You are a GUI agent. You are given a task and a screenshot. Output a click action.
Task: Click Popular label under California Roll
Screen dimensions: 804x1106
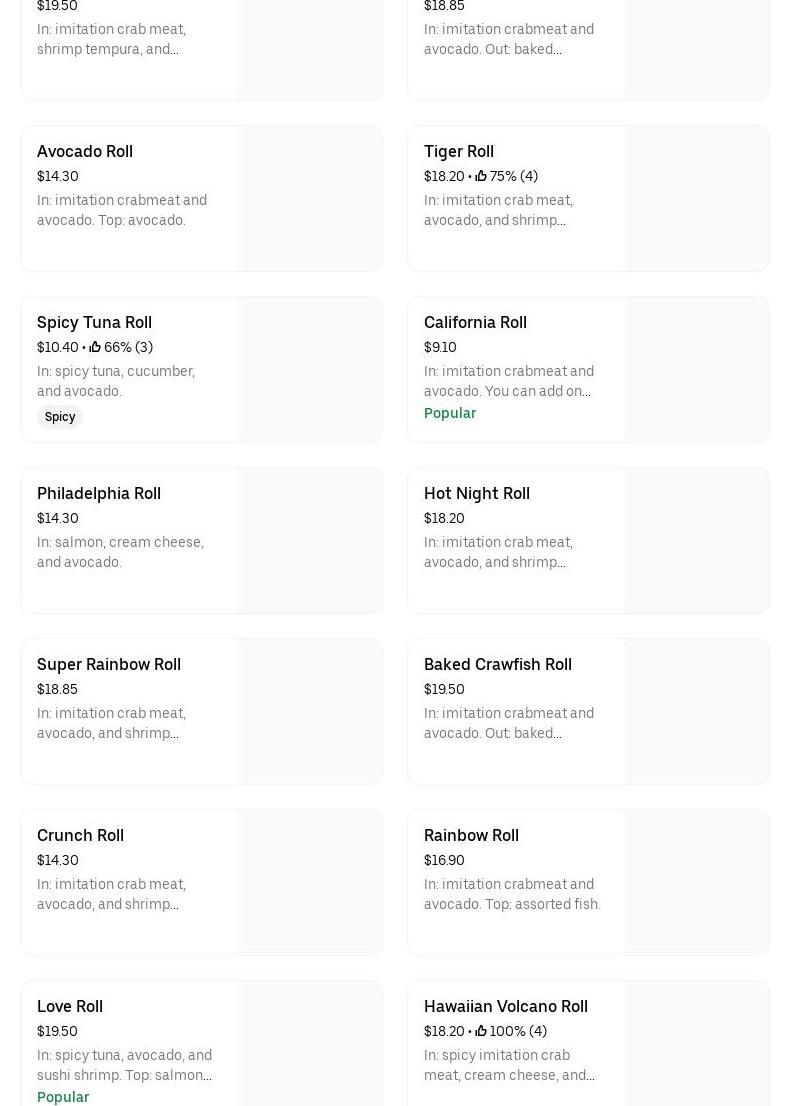450,413
